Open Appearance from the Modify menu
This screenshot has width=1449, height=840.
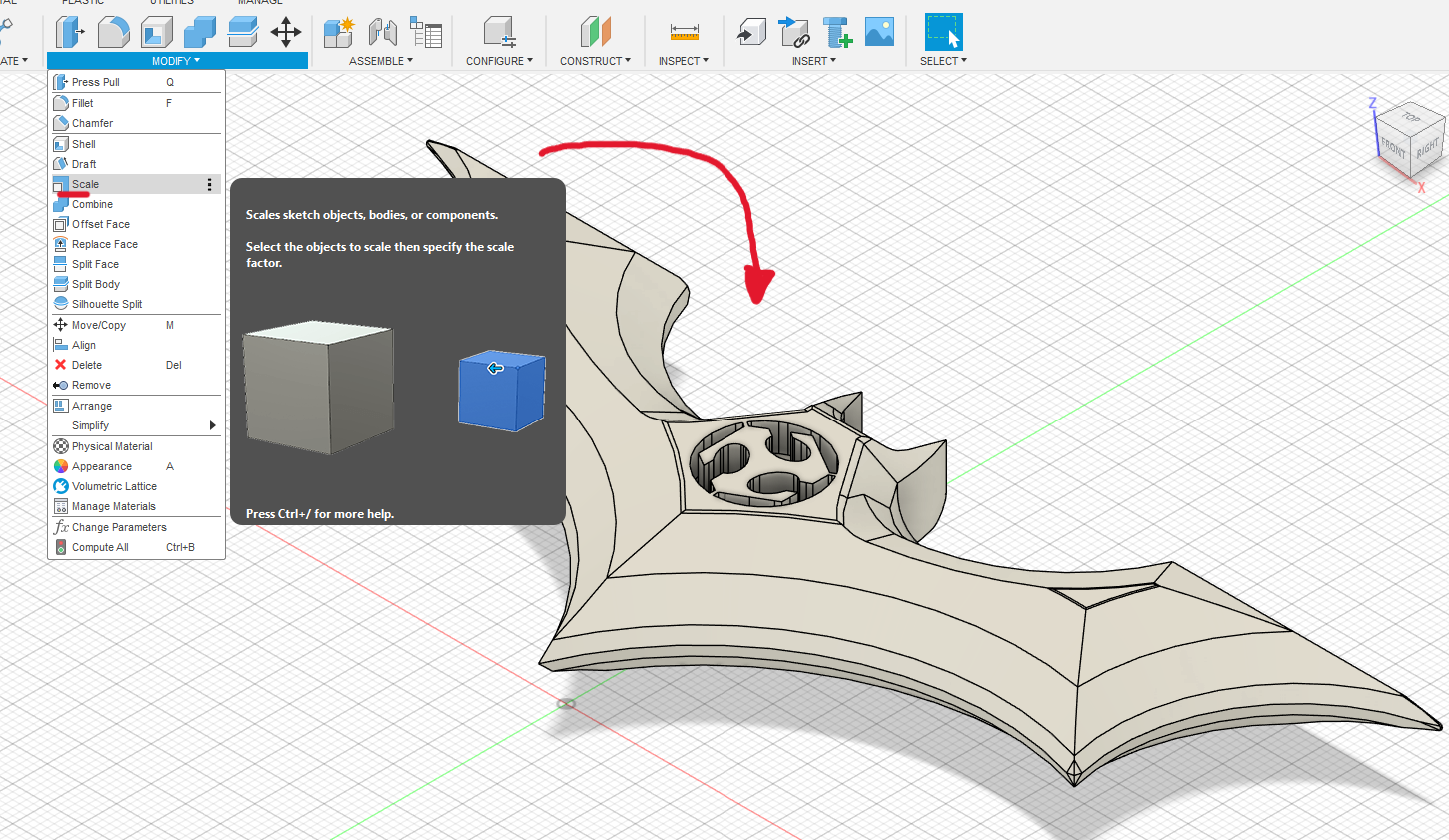tap(135, 466)
